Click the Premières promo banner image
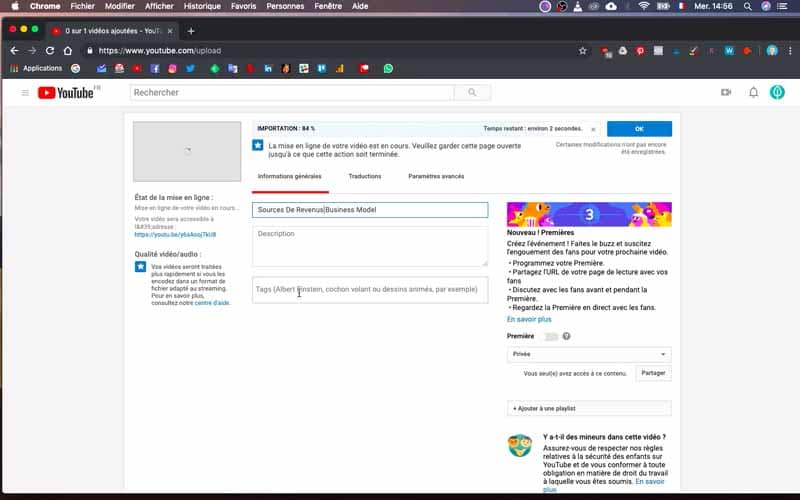 coord(589,214)
